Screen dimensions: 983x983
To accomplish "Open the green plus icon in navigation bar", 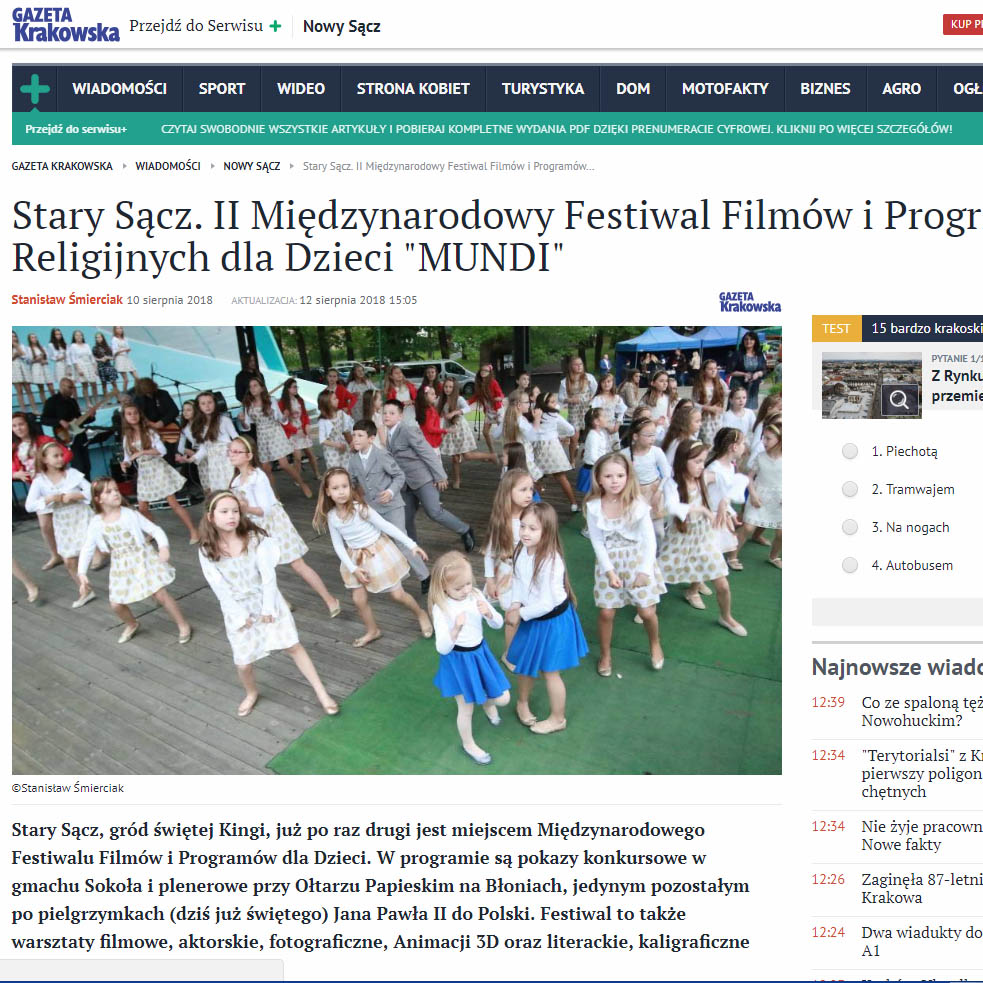I will pos(34,88).
